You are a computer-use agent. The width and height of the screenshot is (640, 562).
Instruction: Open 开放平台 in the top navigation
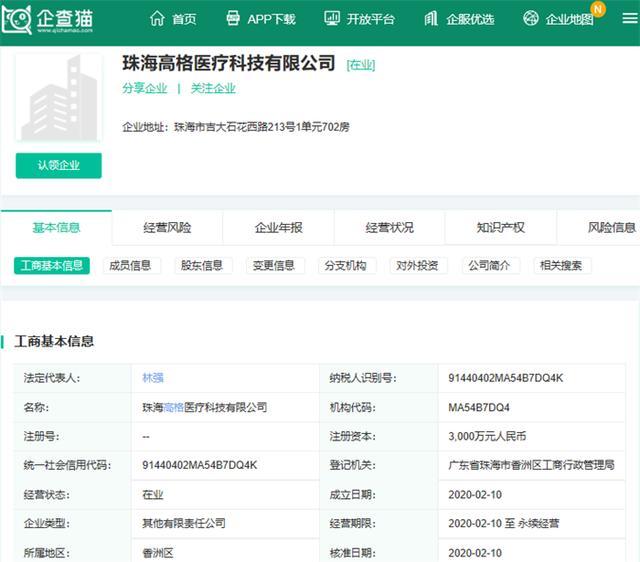[x=371, y=19]
